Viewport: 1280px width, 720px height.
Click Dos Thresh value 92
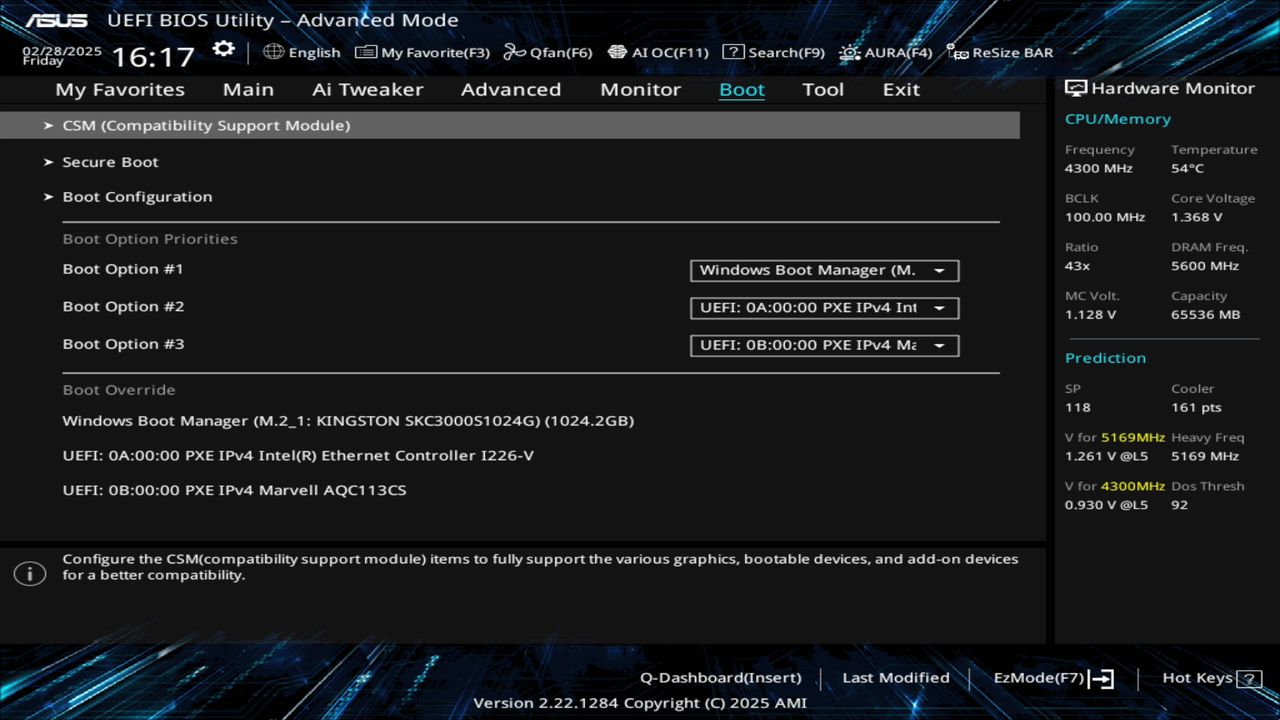tap(1180, 505)
